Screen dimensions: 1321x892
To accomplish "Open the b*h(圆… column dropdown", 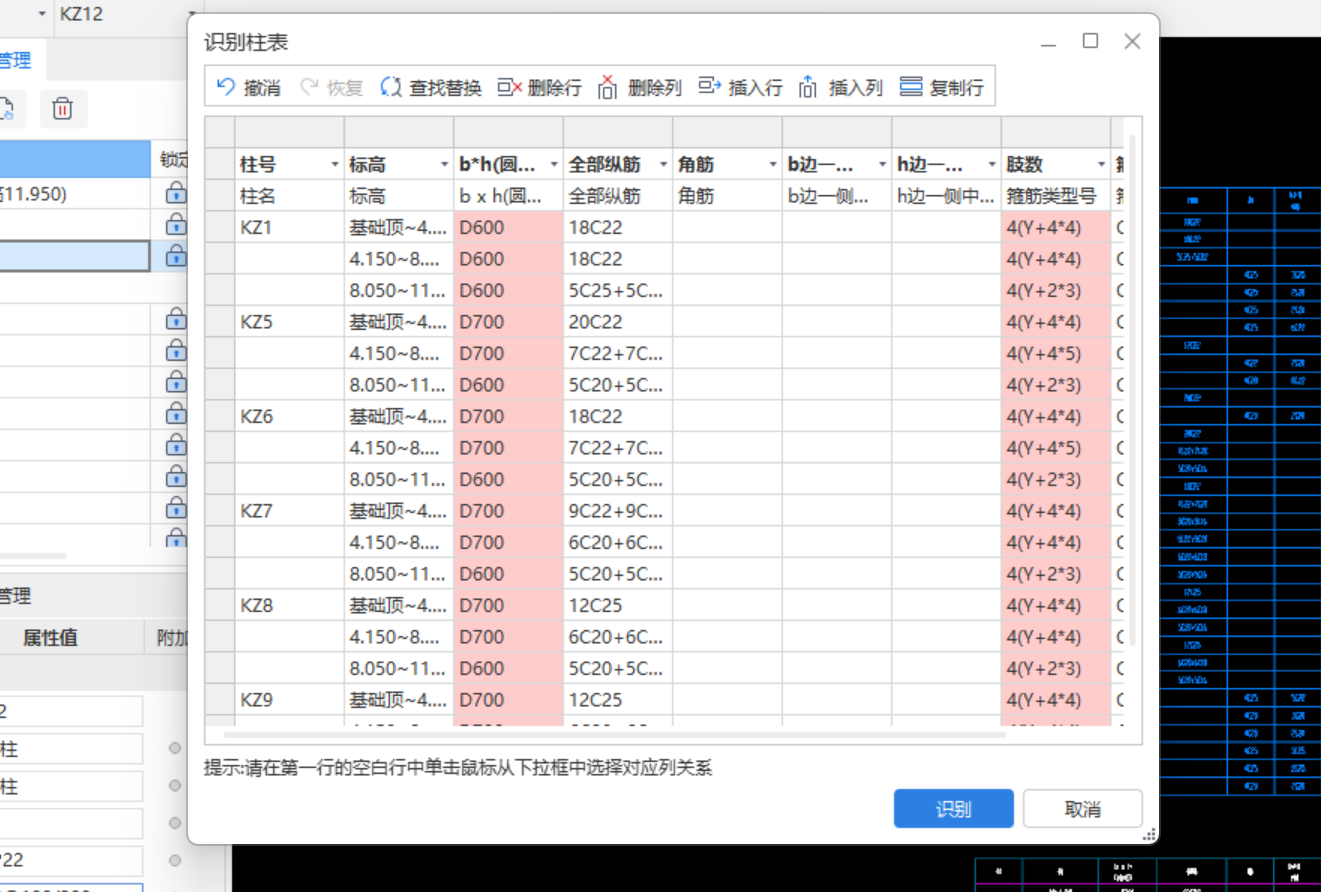I will point(554,164).
